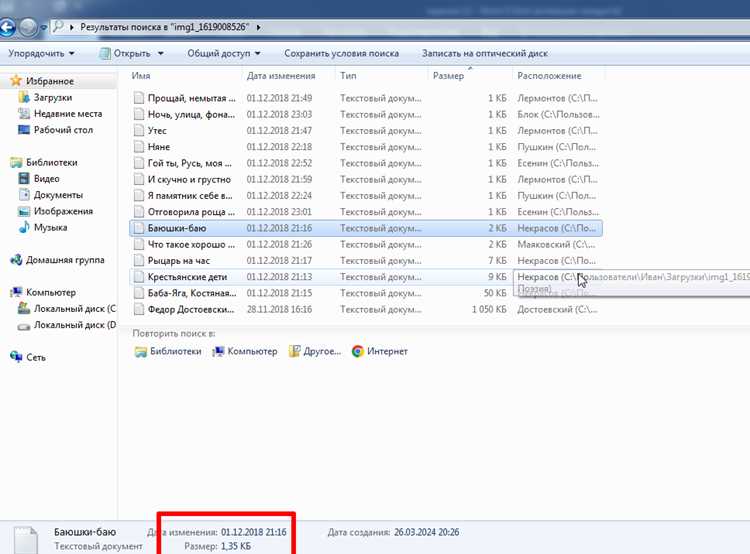The width and height of the screenshot is (750, 554).
Task: Click Записать на оптический диск
Action: [x=485, y=54]
